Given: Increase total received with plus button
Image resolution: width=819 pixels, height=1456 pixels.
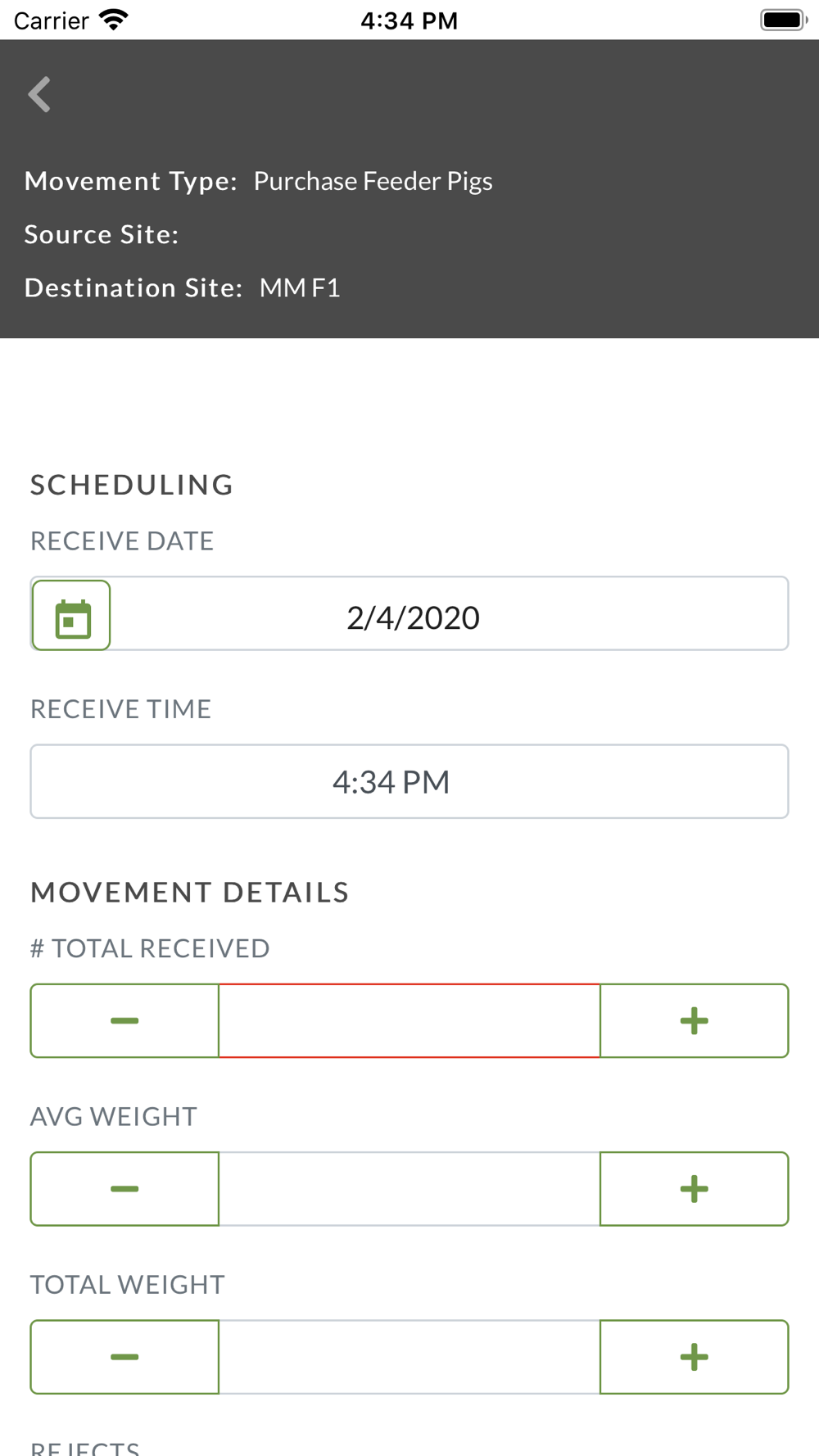Looking at the screenshot, I should coord(694,1020).
